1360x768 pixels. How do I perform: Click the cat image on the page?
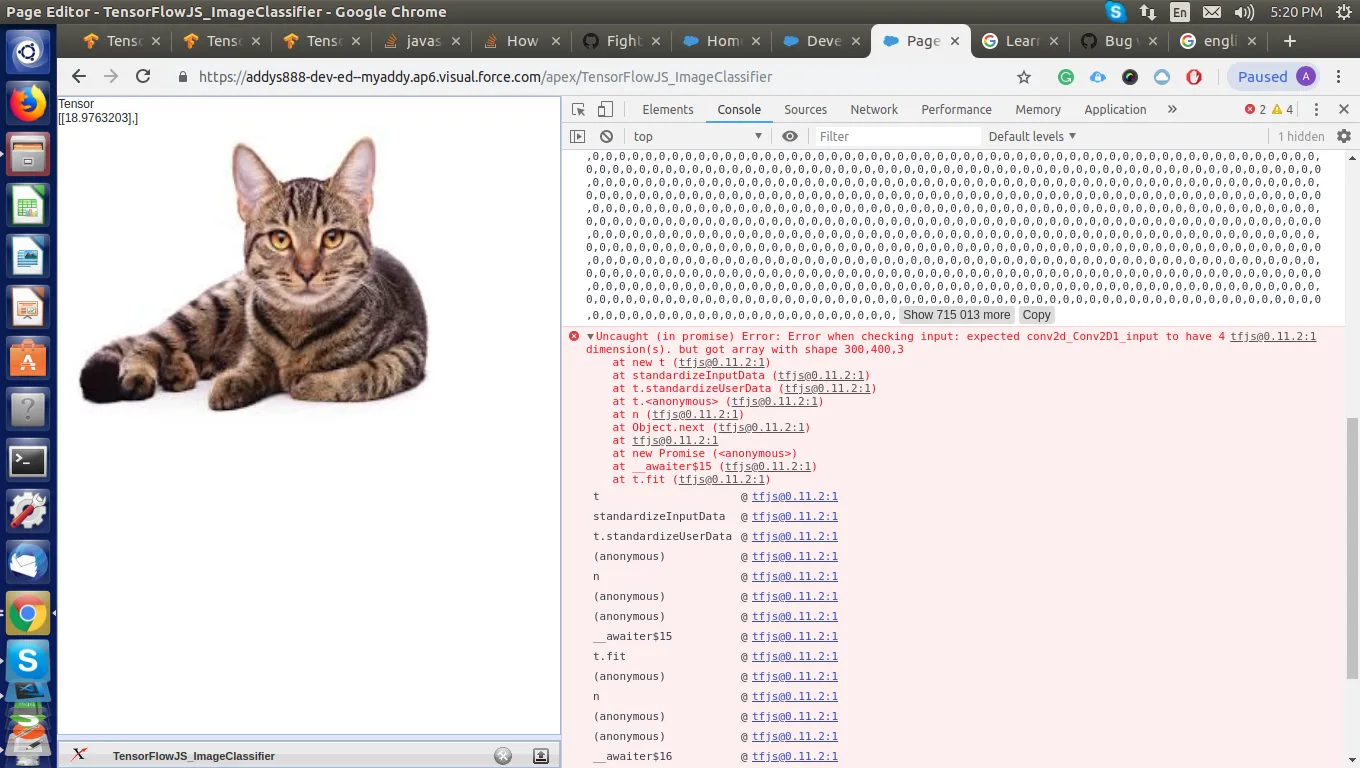(x=255, y=272)
